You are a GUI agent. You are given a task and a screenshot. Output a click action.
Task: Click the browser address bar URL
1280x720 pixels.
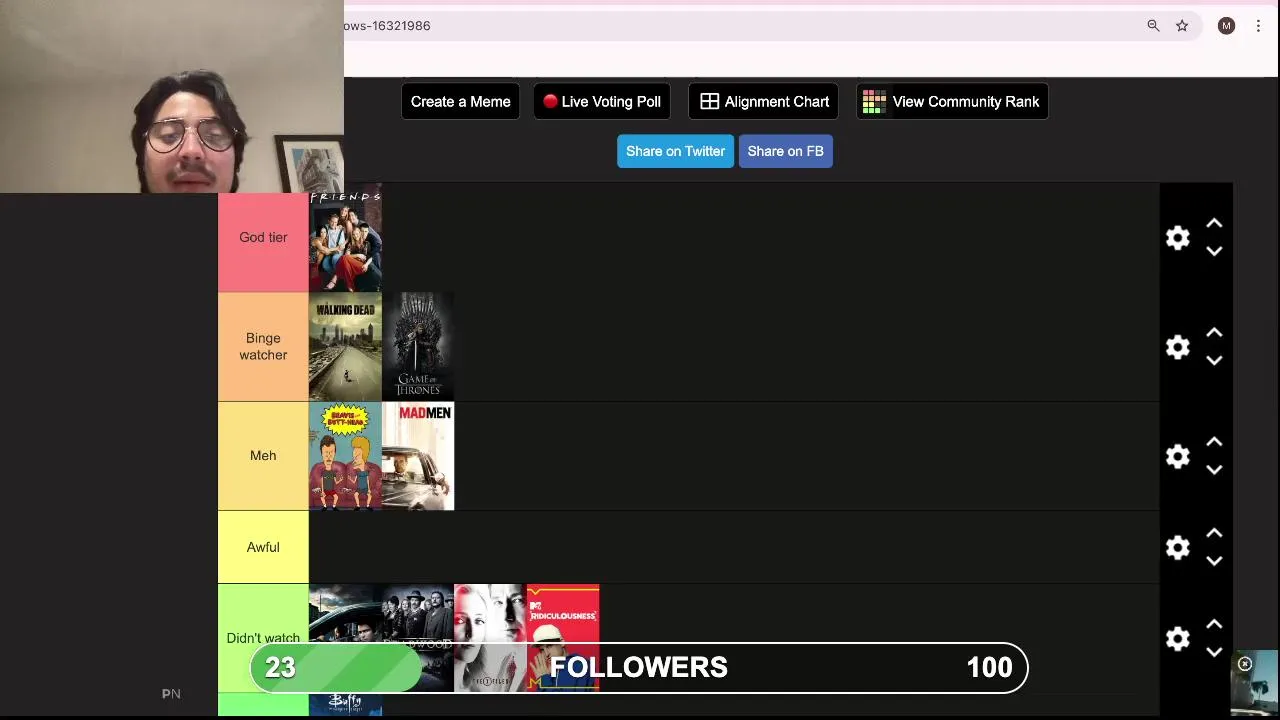click(388, 26)
